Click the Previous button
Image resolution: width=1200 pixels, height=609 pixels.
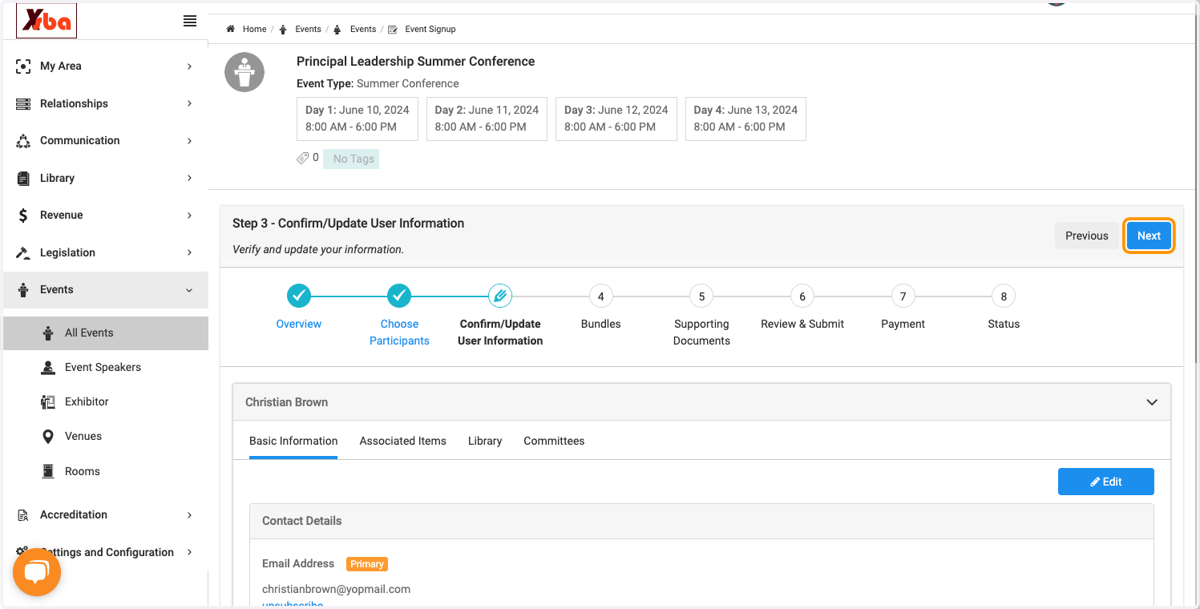pyautogui.click(x=1087, y=236)
